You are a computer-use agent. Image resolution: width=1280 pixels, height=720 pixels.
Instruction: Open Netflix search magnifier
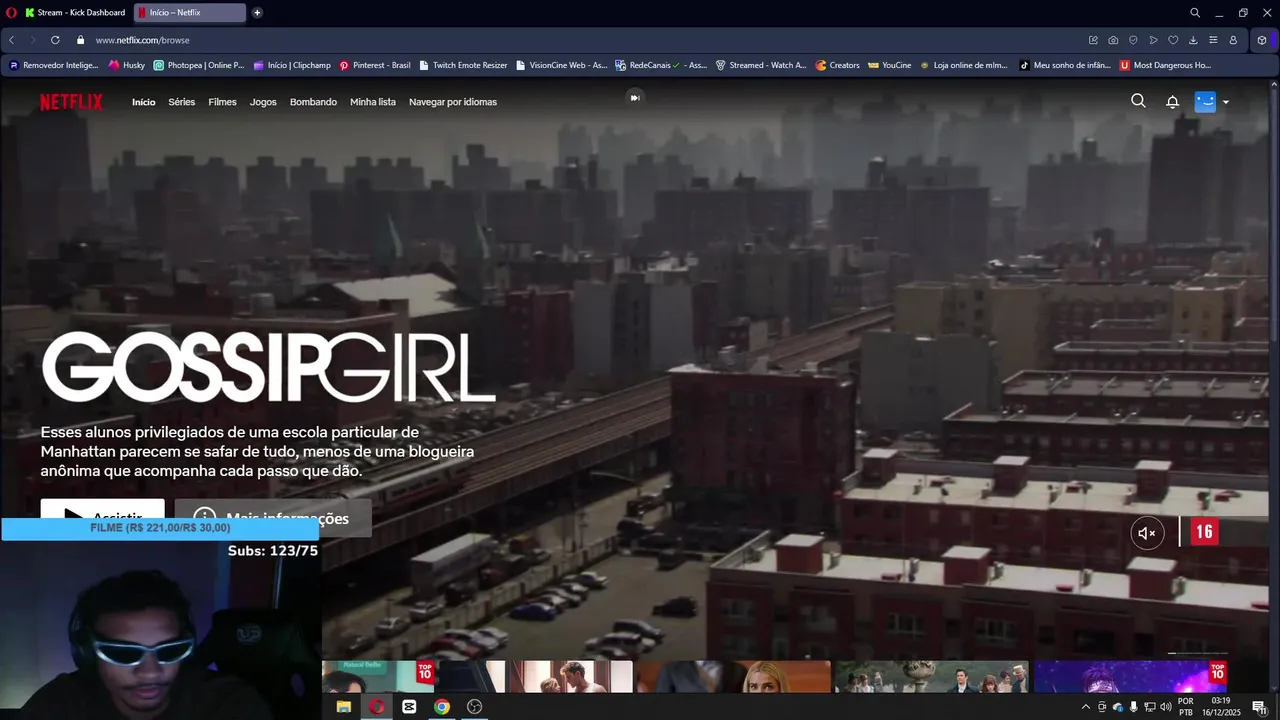(x=1138, y=101)
